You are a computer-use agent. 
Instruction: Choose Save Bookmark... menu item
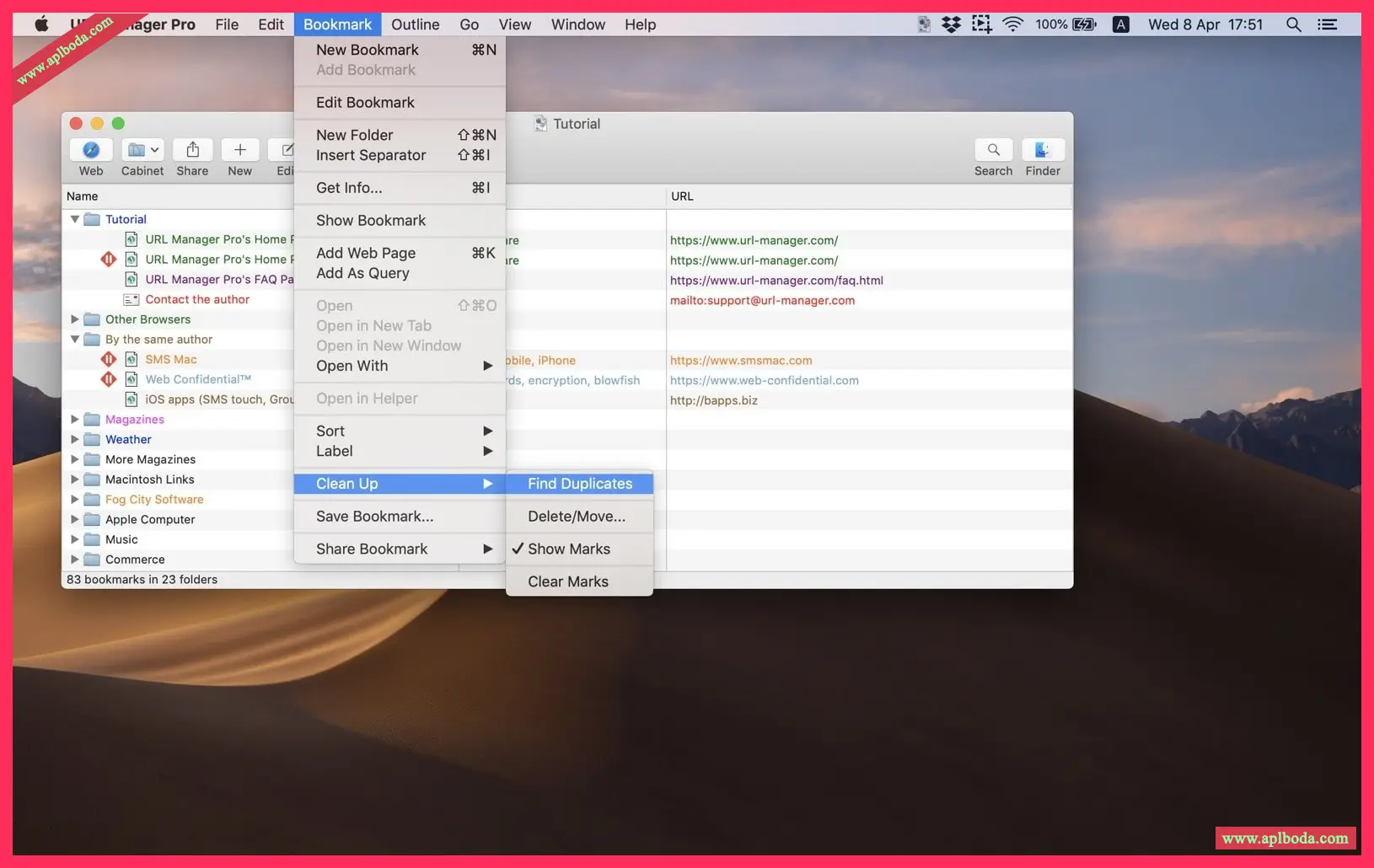pyautogui.click(x=400, y=516)
